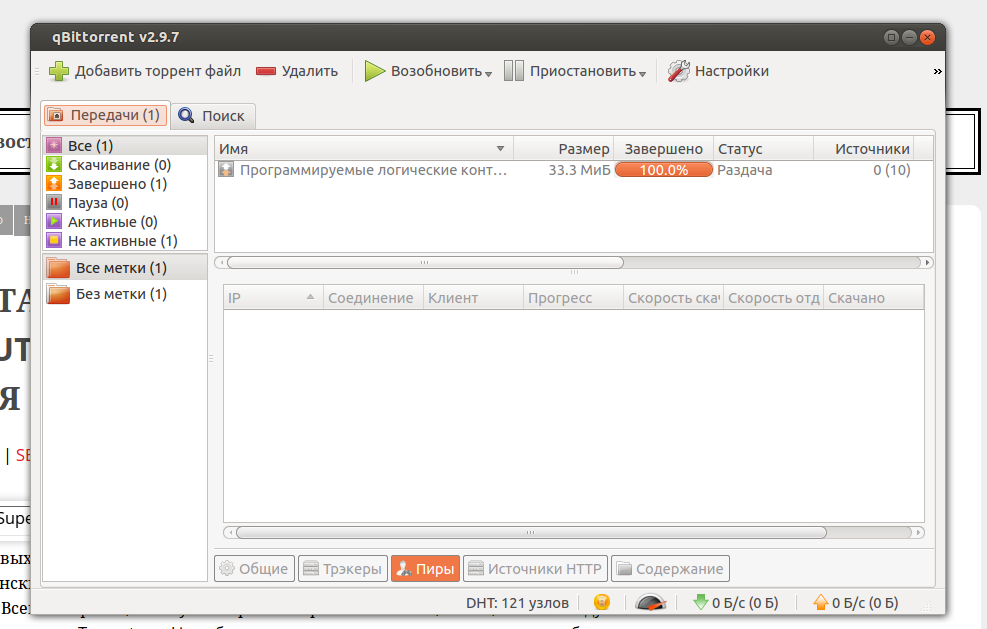Screen dimensions: 987x629
Task: Select the Пауза (0) filter
Action: pos(125,203)
